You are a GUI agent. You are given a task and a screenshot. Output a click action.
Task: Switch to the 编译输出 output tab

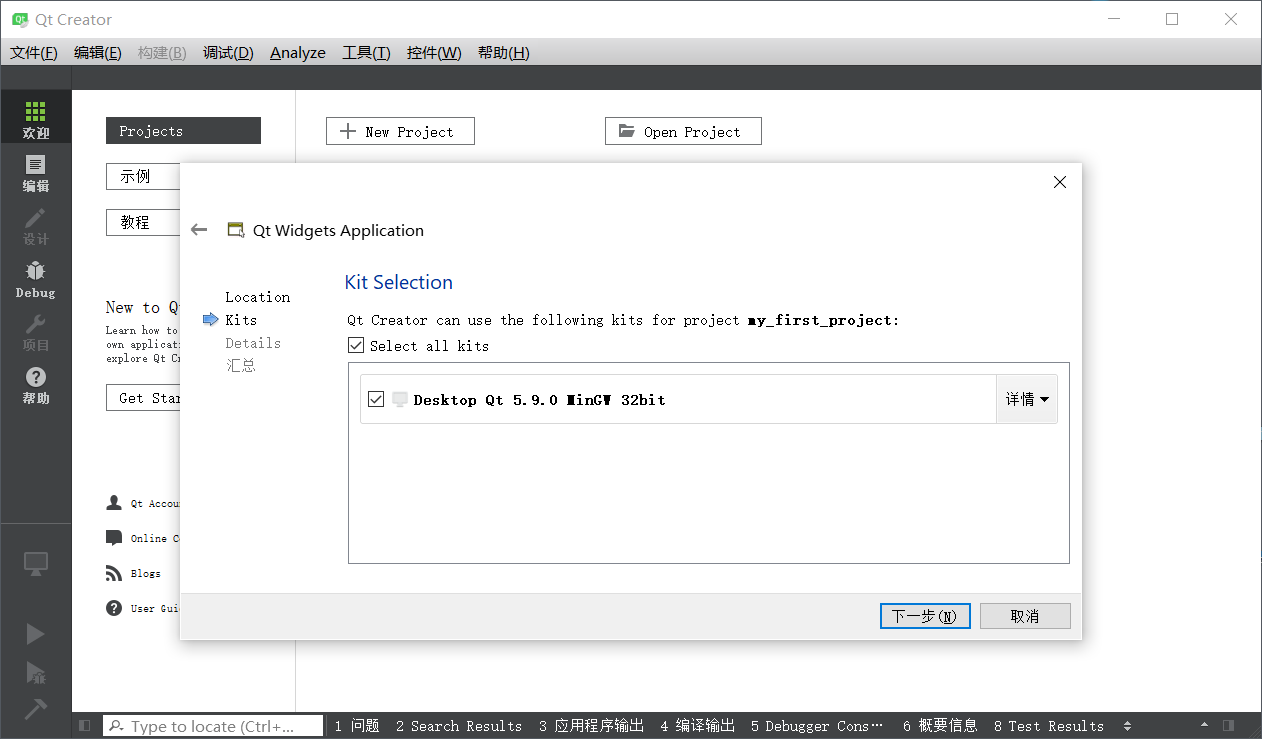(x=697, y=726)
